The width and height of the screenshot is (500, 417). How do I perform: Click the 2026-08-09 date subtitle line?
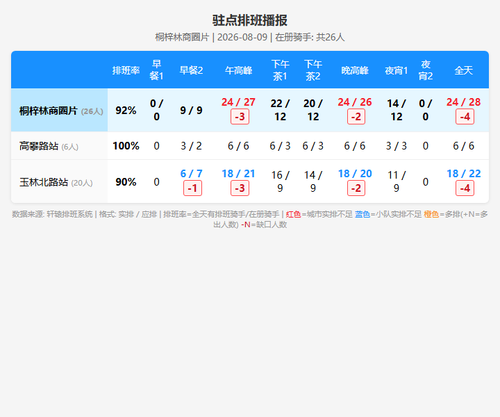250,37
